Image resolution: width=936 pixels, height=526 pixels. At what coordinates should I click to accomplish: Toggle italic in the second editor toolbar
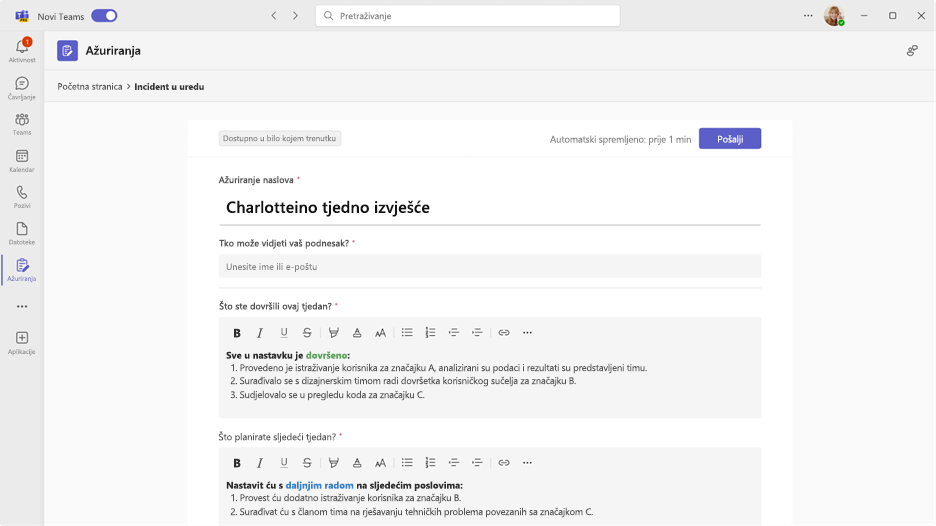click(x=260, y=463)
